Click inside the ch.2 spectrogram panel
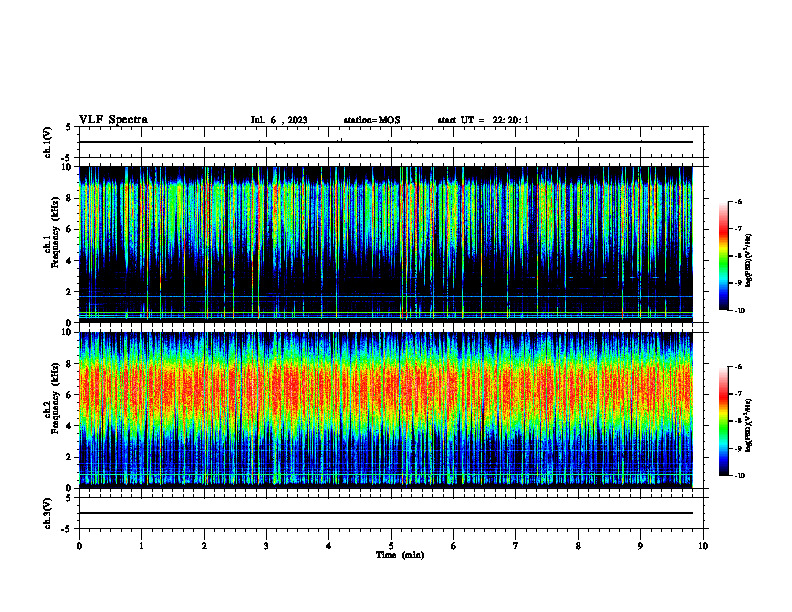The height and width of the screenshot is (612, 792). [386, 410]
